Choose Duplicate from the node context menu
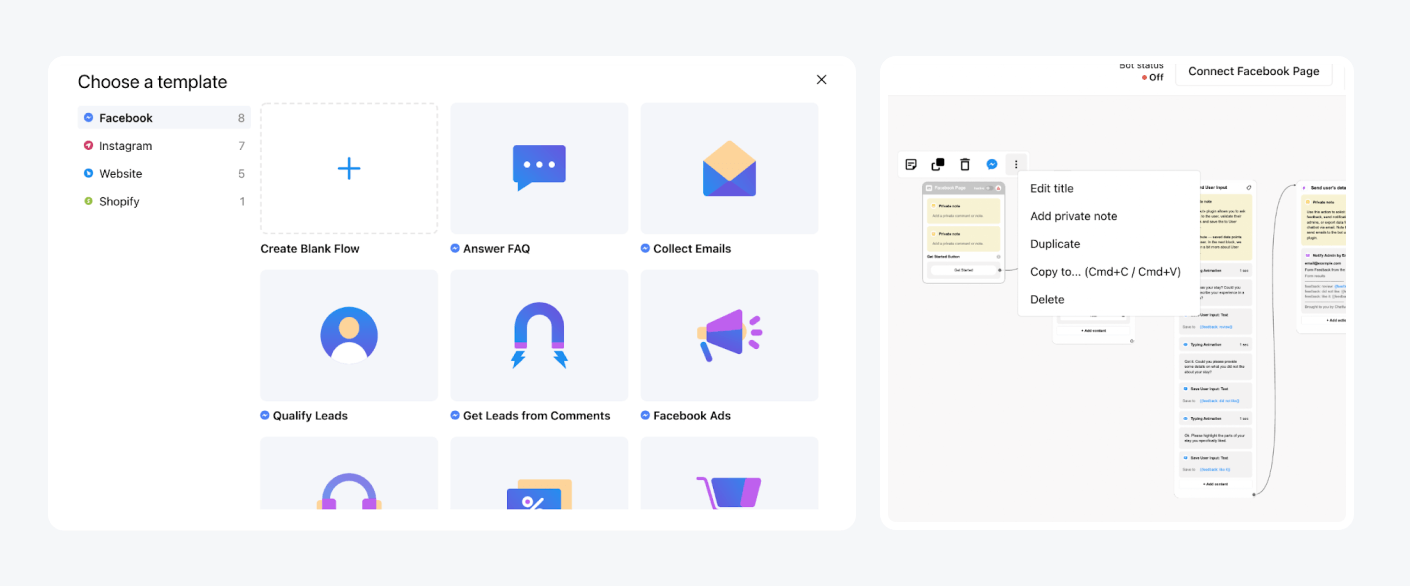 coord(1054,243)
